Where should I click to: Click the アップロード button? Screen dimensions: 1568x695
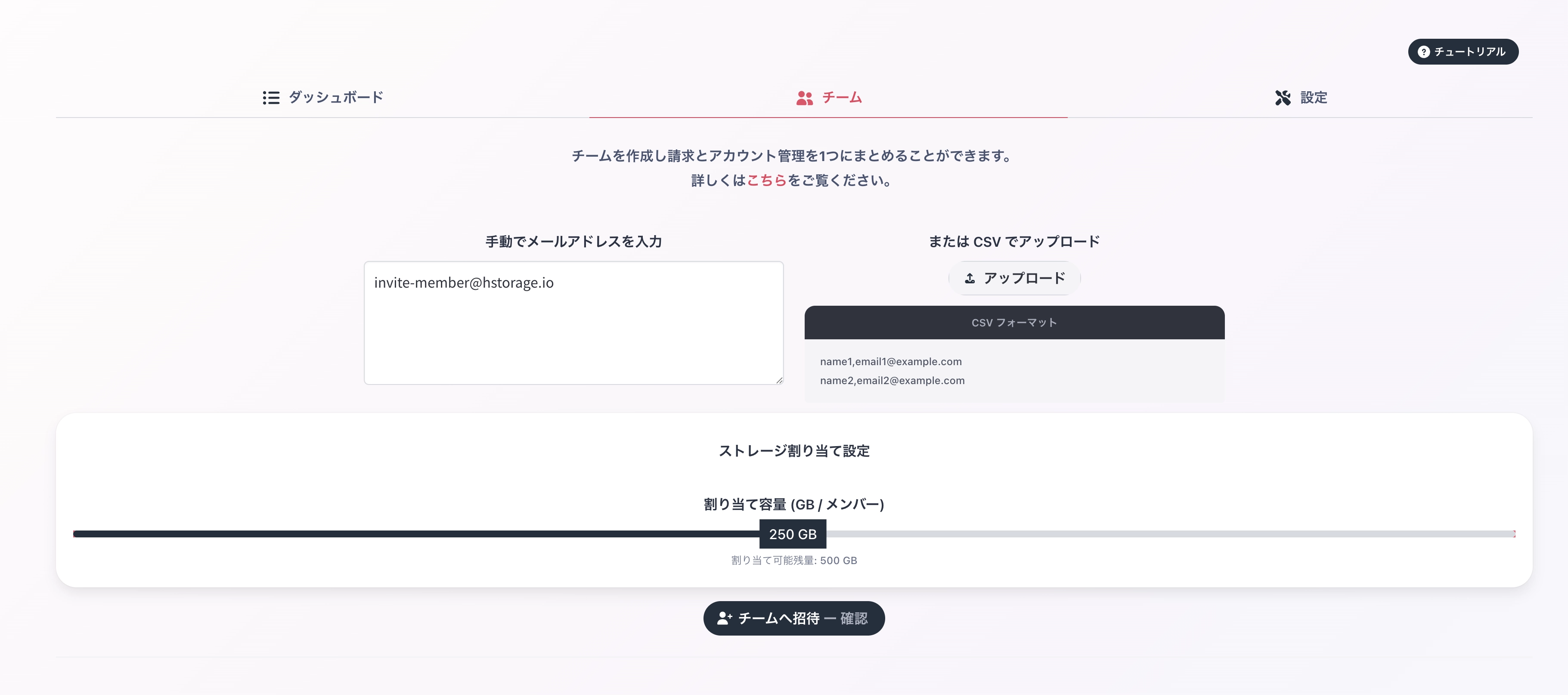(x=1013, y=277)
